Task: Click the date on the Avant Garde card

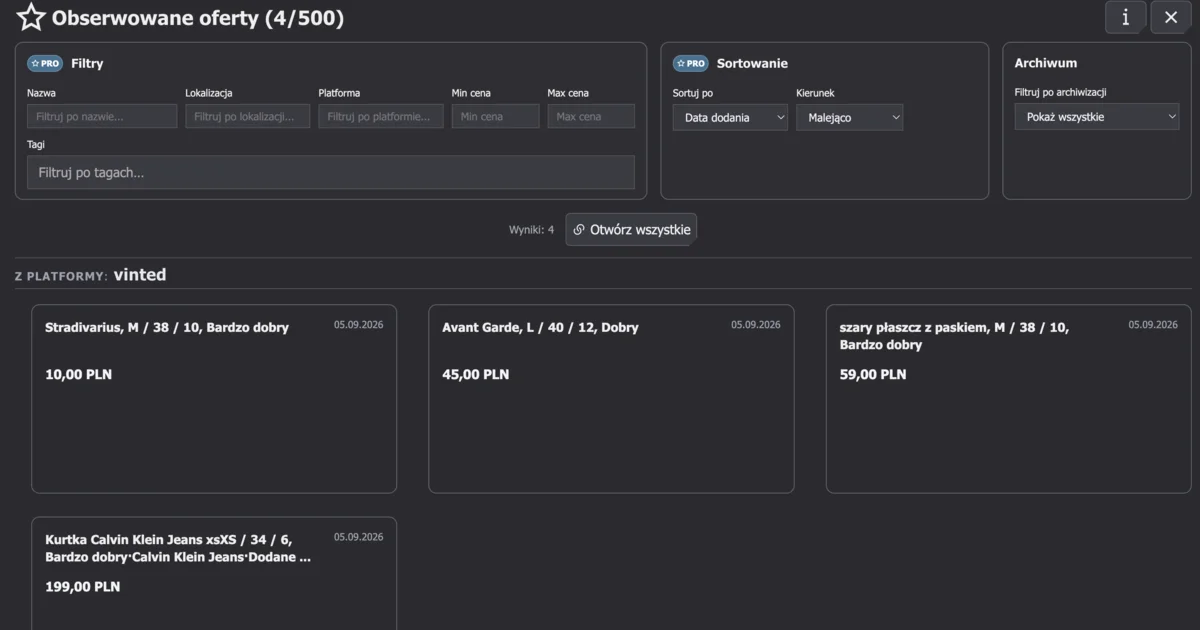Action: tap(756, 325)
